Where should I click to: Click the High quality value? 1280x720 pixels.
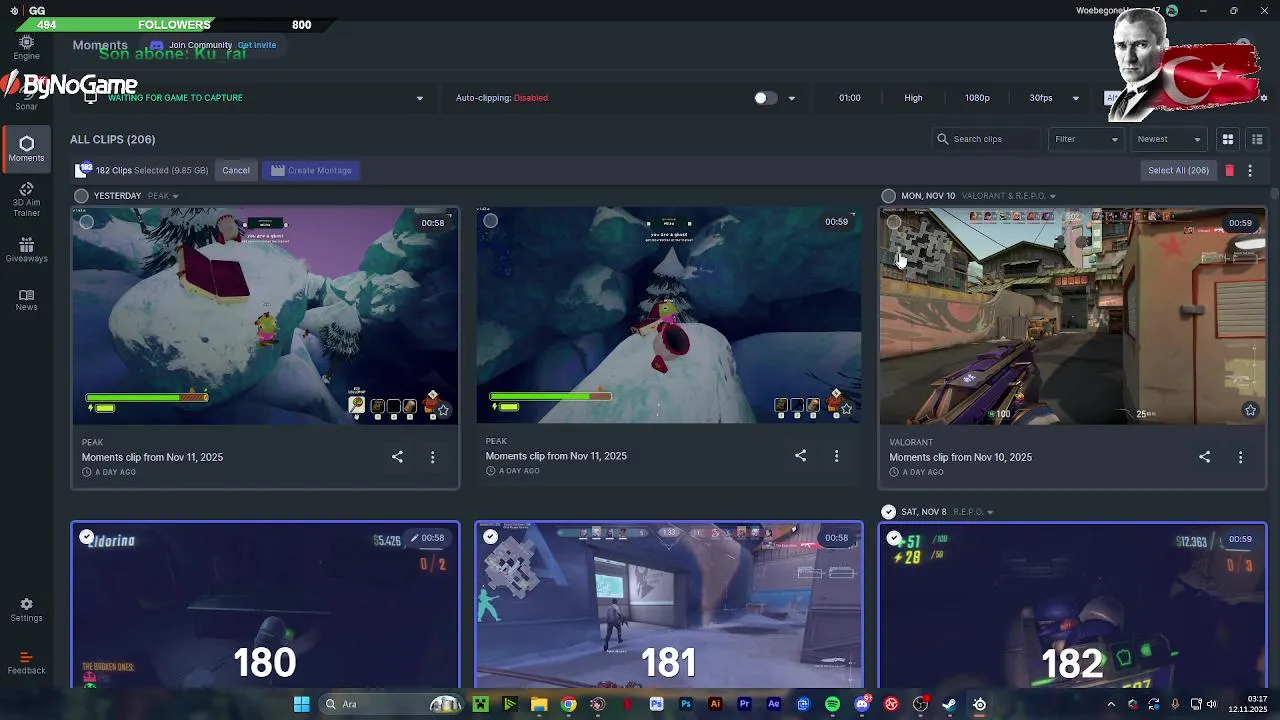point(913,98)
